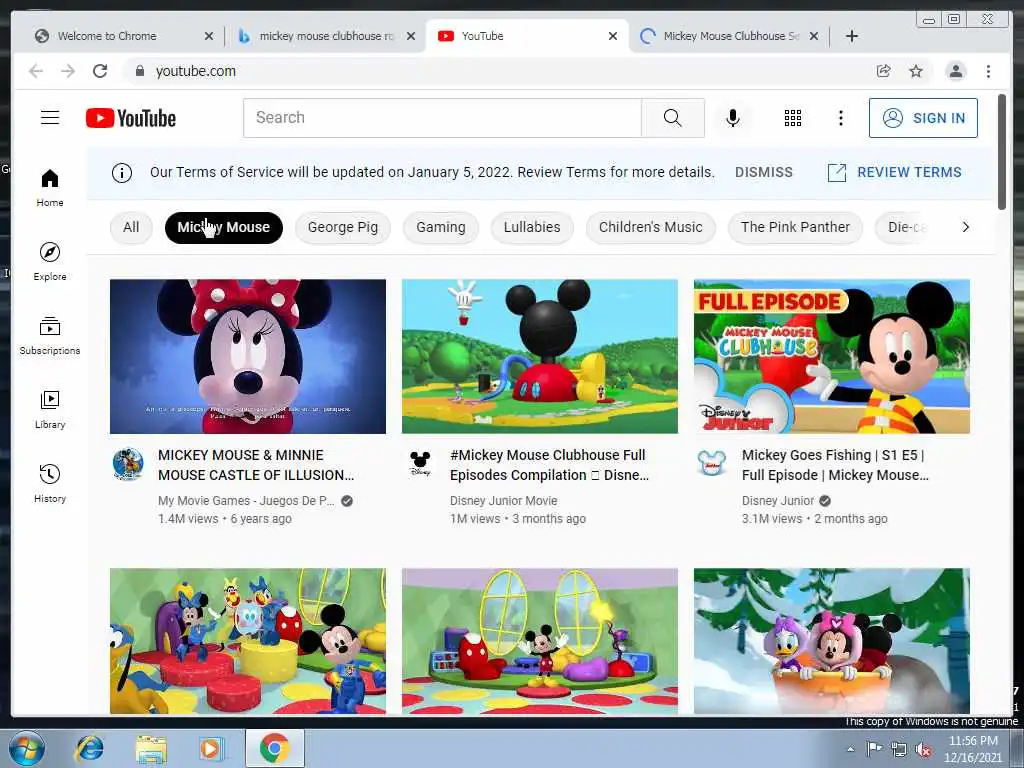Open the YouTube apps grid icon
The image size is (1024, 768).
pos(793,118)
